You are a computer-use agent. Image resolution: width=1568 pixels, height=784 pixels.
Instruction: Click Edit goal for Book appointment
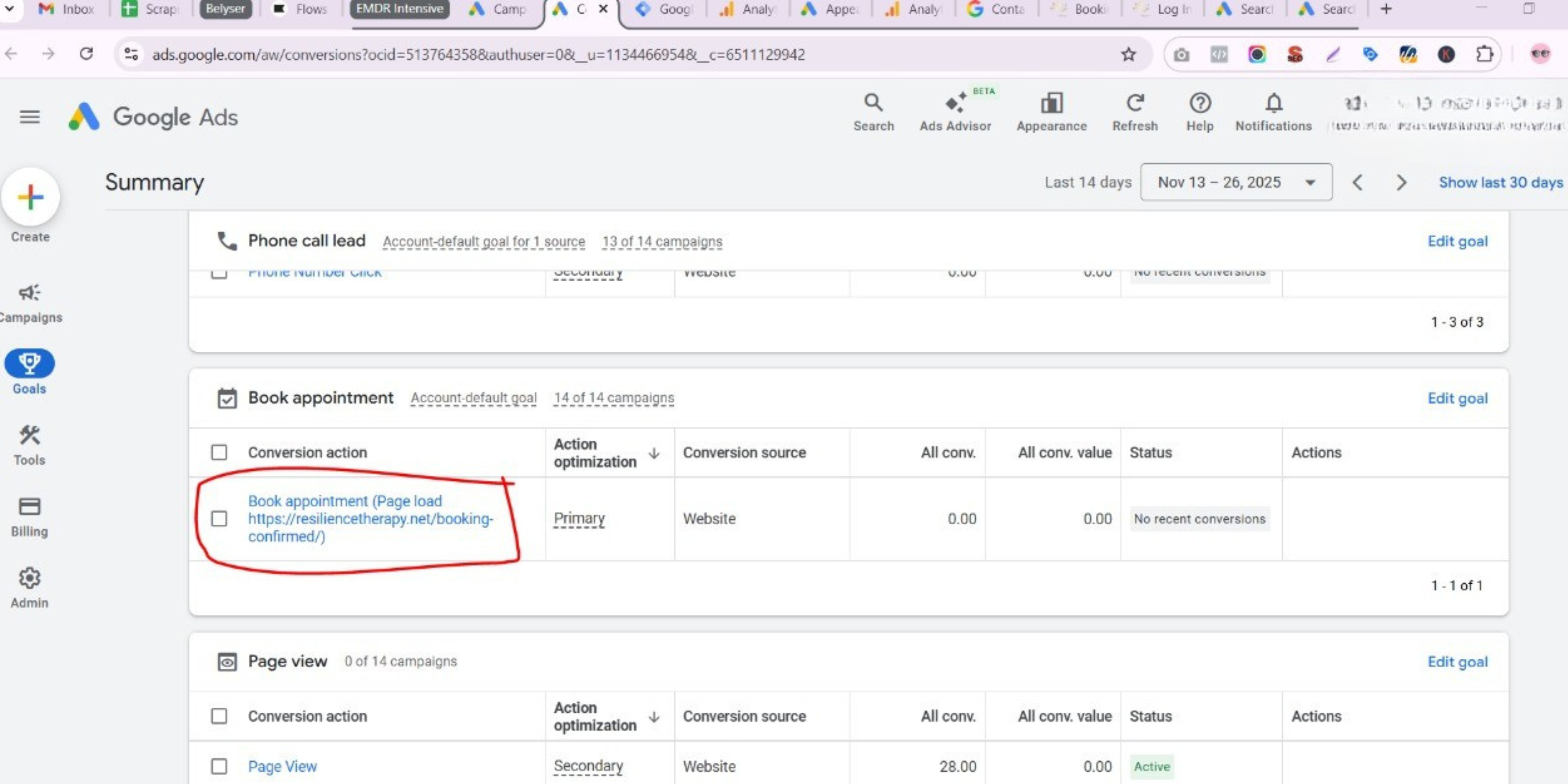click(x=1456, y=398)
